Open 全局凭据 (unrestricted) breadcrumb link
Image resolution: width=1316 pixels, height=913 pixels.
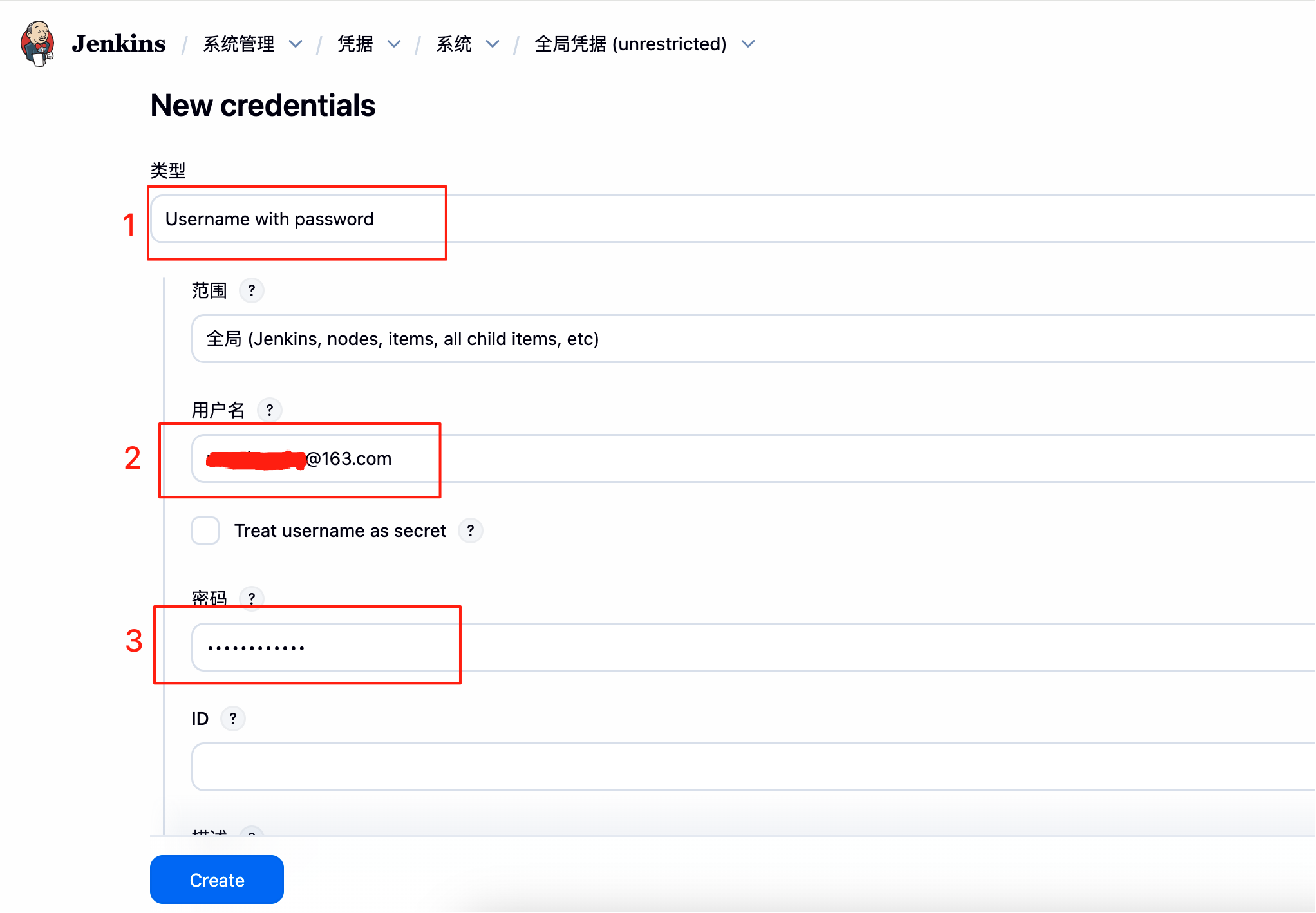coord(630,44)
